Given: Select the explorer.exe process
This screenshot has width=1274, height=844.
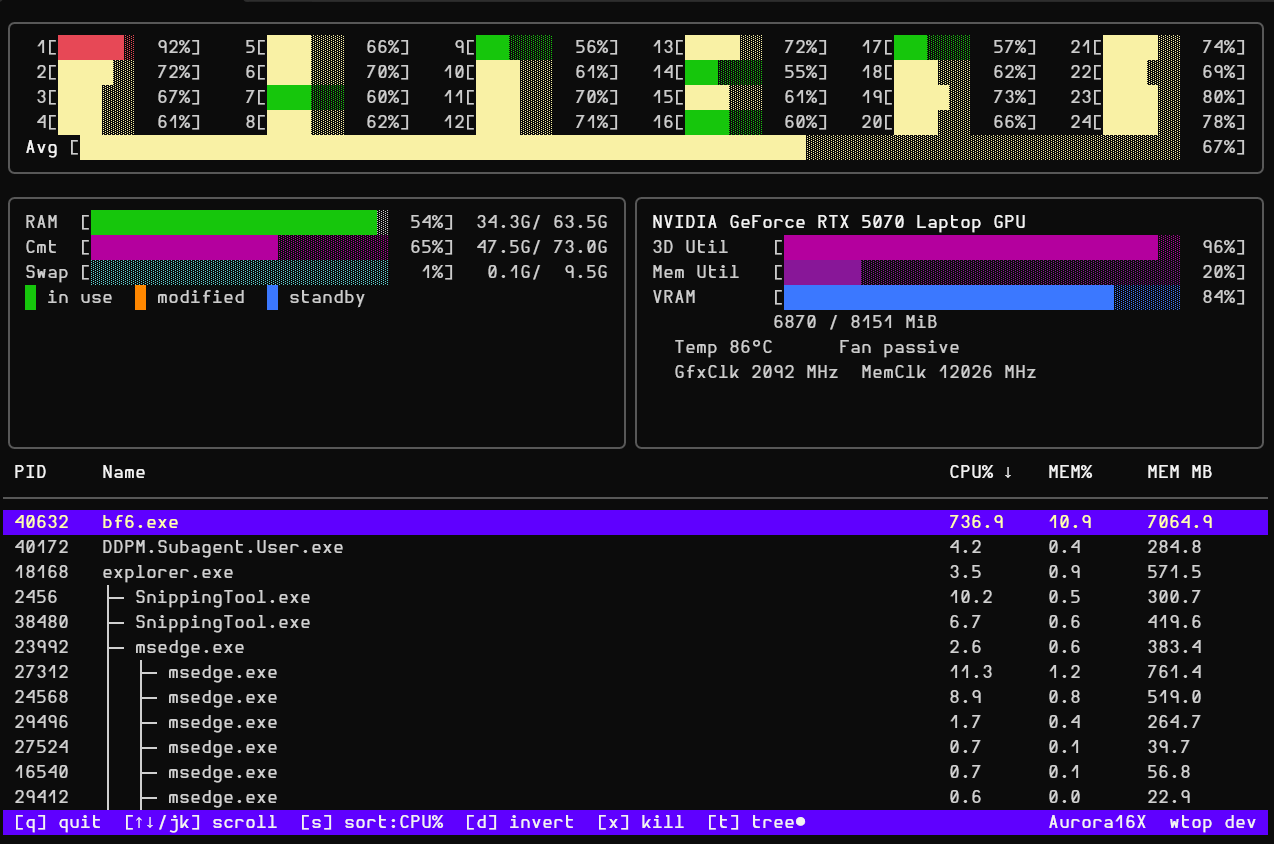Looking at the screenshot, I should pyautogui.click(x=636, y=572).
